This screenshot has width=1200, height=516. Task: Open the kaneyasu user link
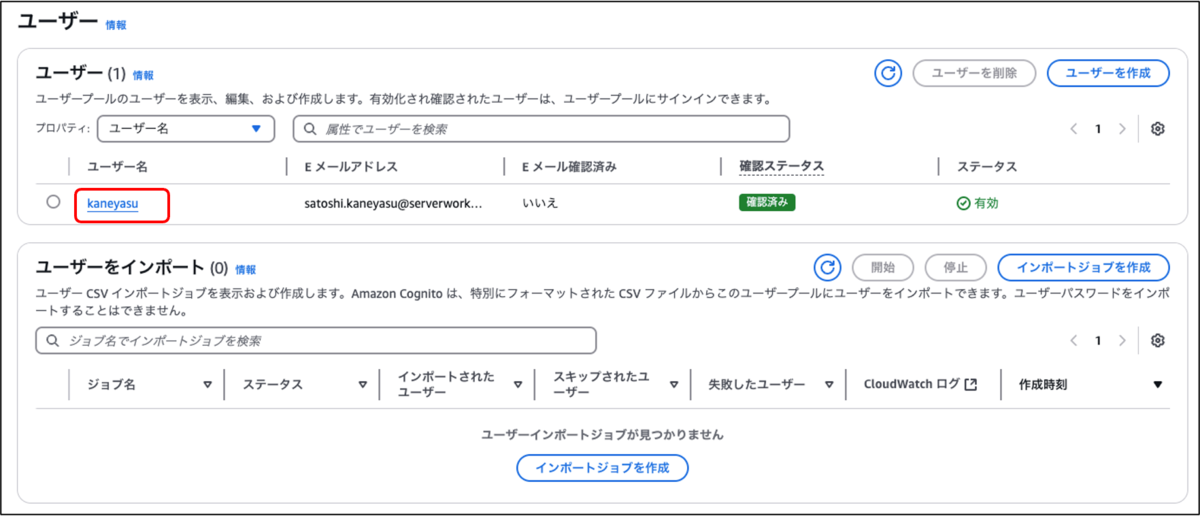[112, 203]
